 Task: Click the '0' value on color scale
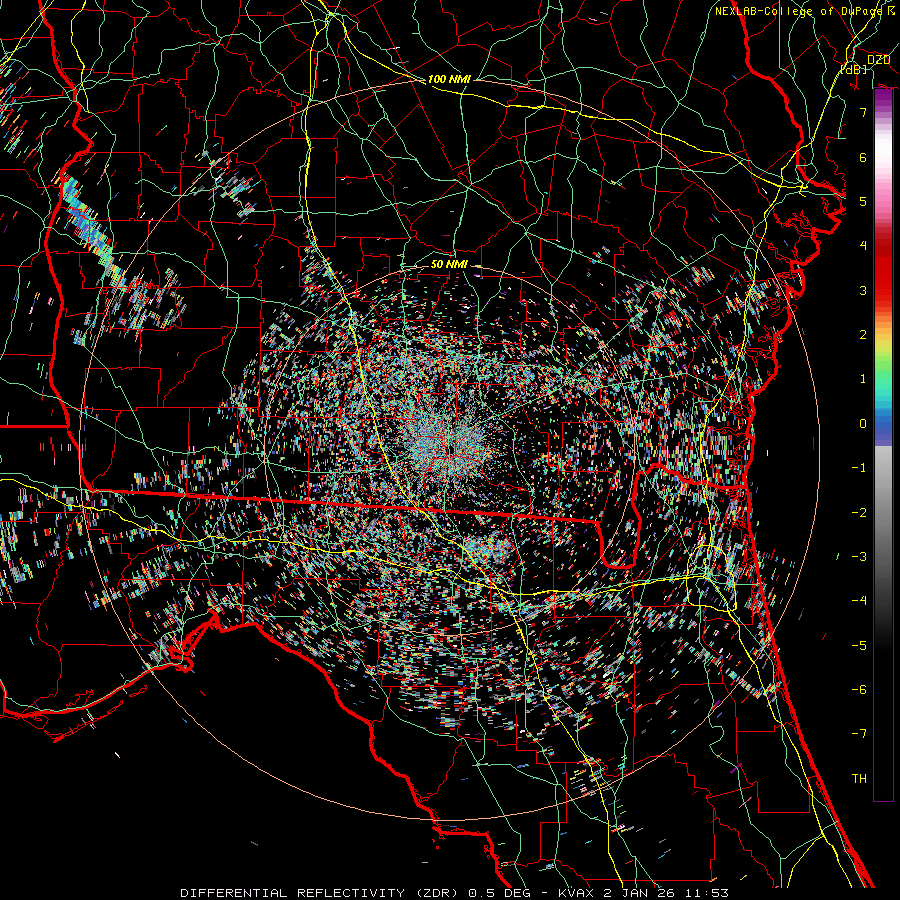click(863, 424)
